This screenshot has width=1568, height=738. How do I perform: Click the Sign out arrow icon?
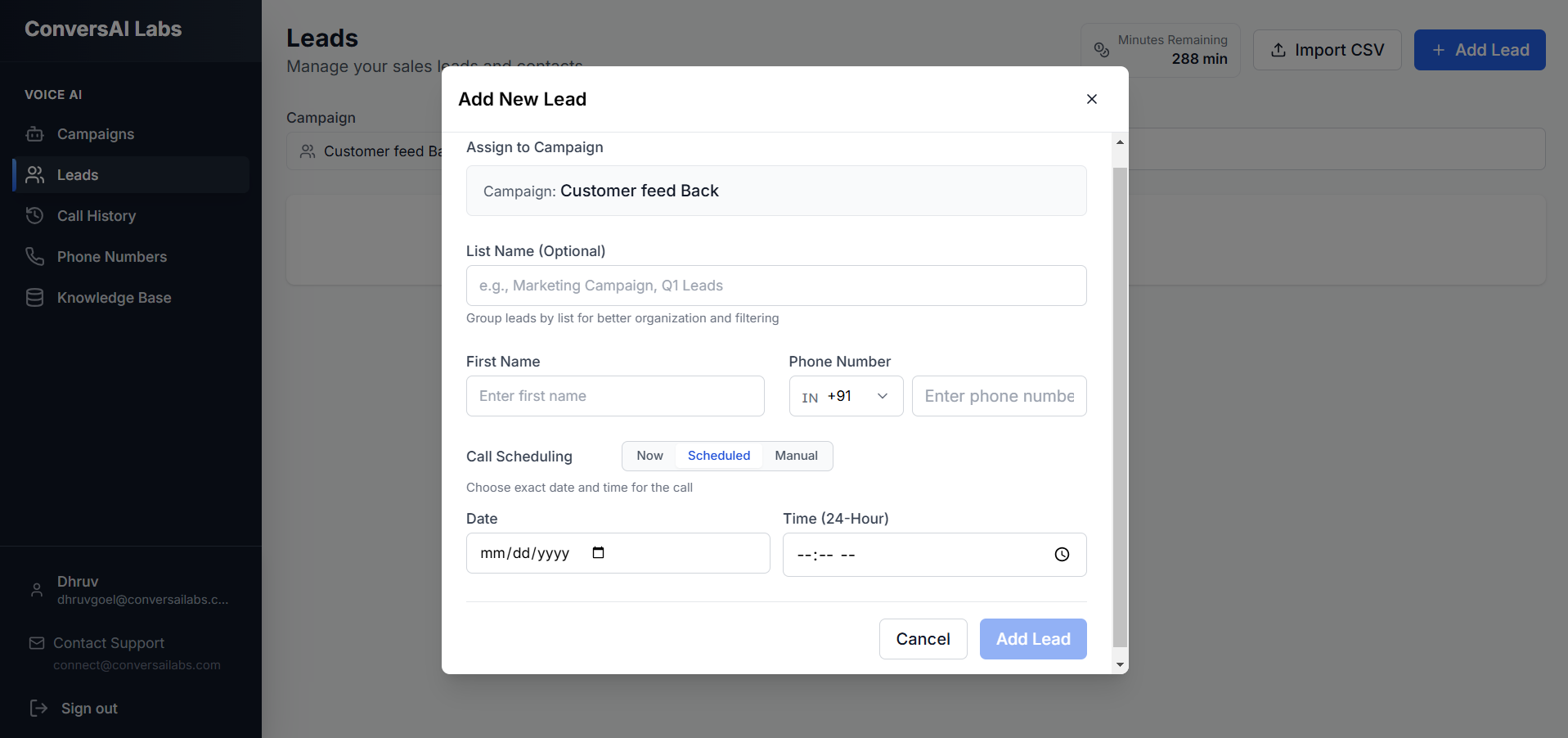[38, 708]
